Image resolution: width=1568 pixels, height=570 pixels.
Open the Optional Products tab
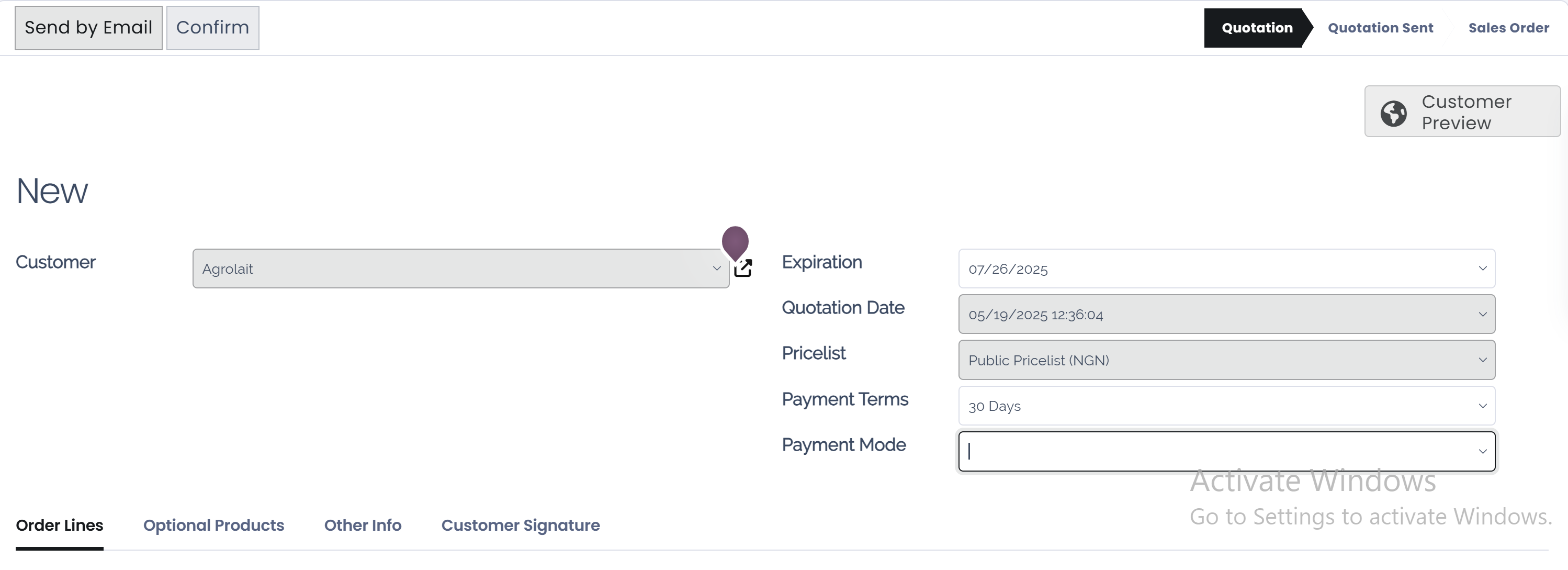213,525
